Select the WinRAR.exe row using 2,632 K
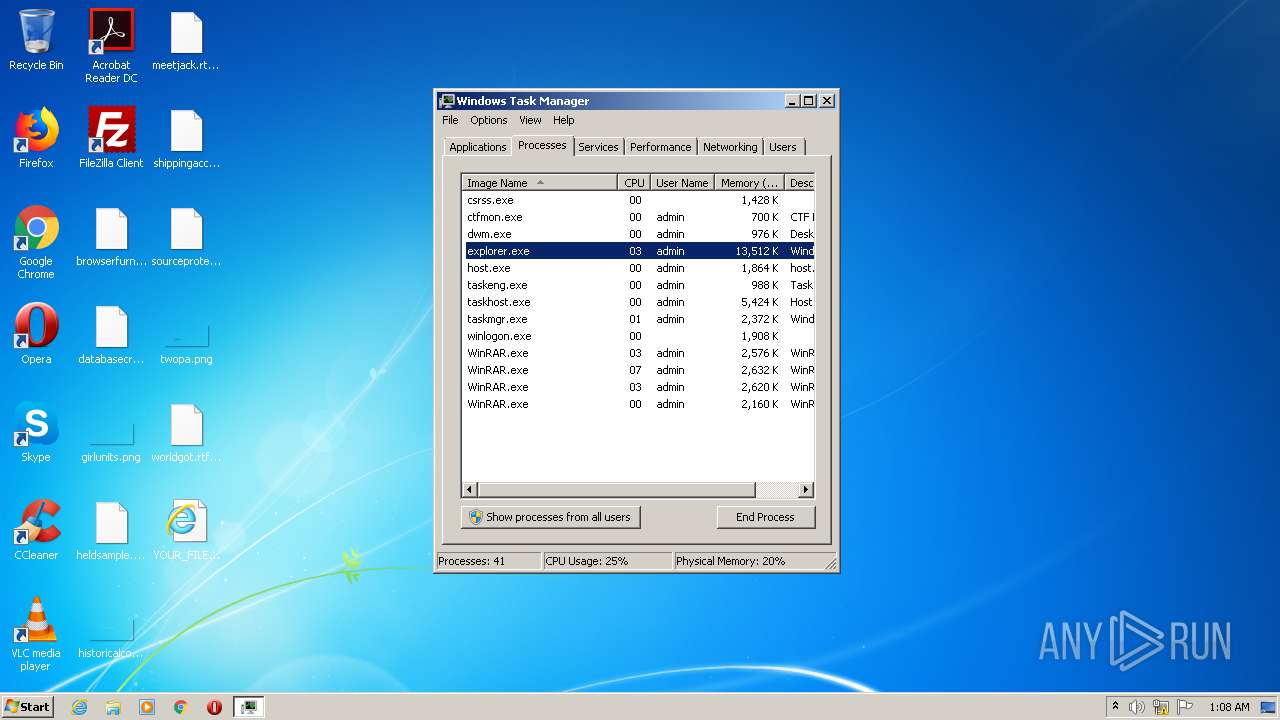Image resolution: width=1280 pixels, height=720 pixels. coord(639,370)
